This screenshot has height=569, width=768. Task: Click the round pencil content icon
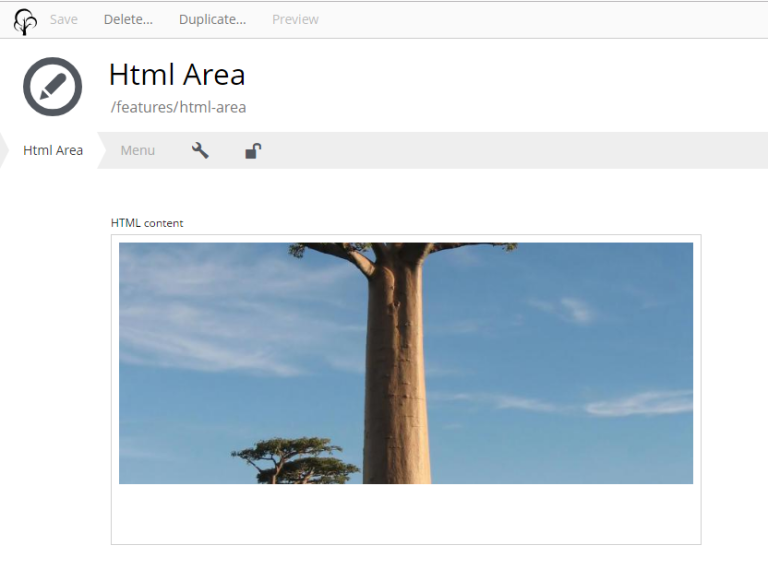(52, 87)
